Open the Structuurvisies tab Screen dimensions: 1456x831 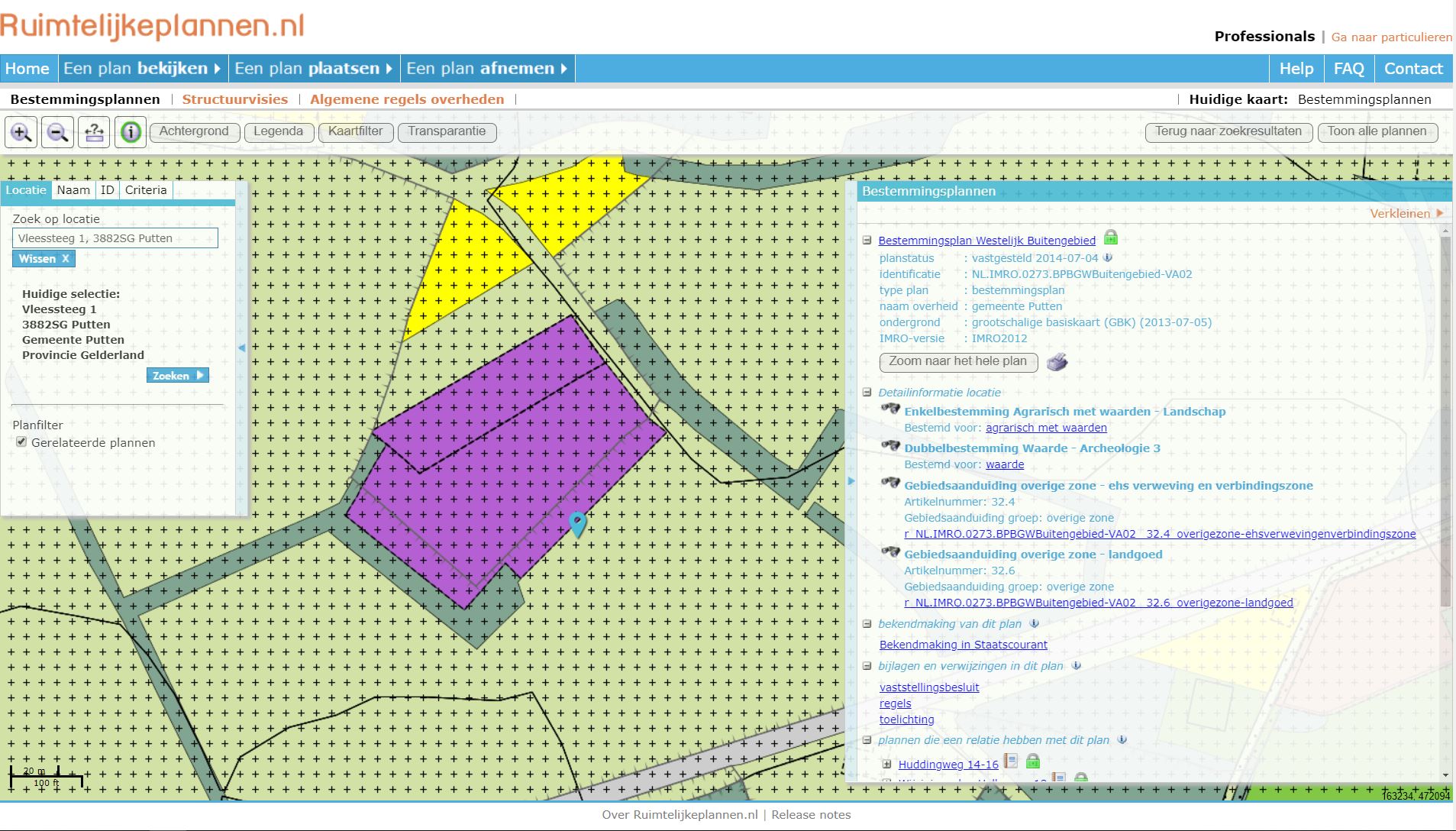[235, 99]
